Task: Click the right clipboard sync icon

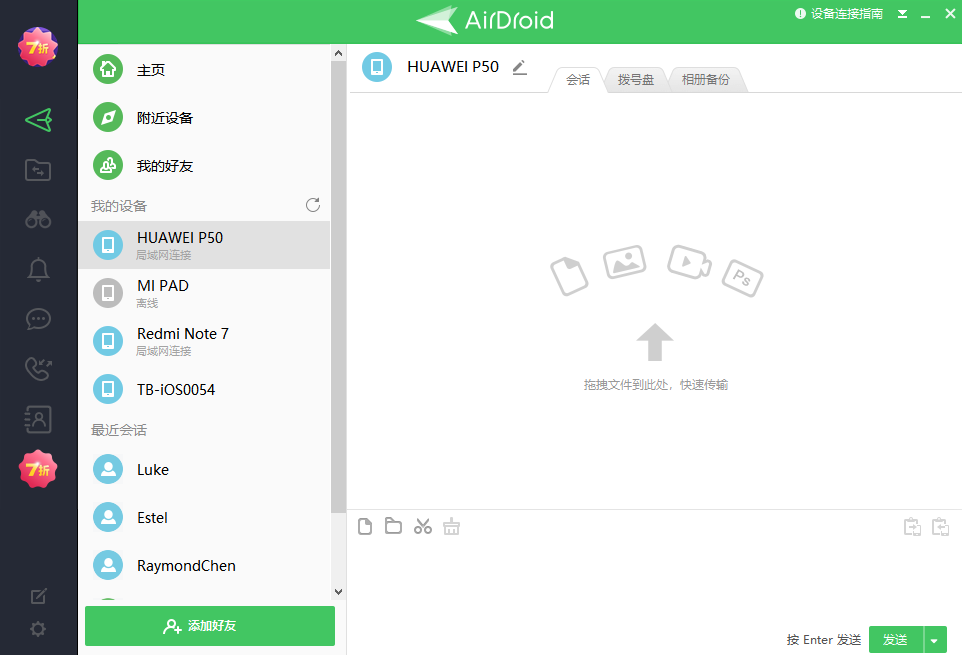Action: point(941,527)
